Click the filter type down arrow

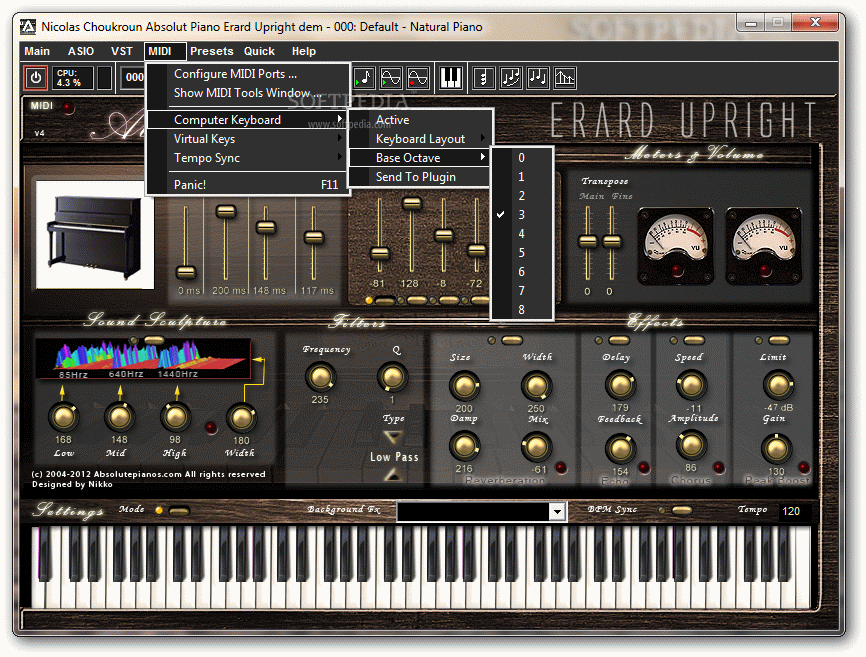coord(393,438)
